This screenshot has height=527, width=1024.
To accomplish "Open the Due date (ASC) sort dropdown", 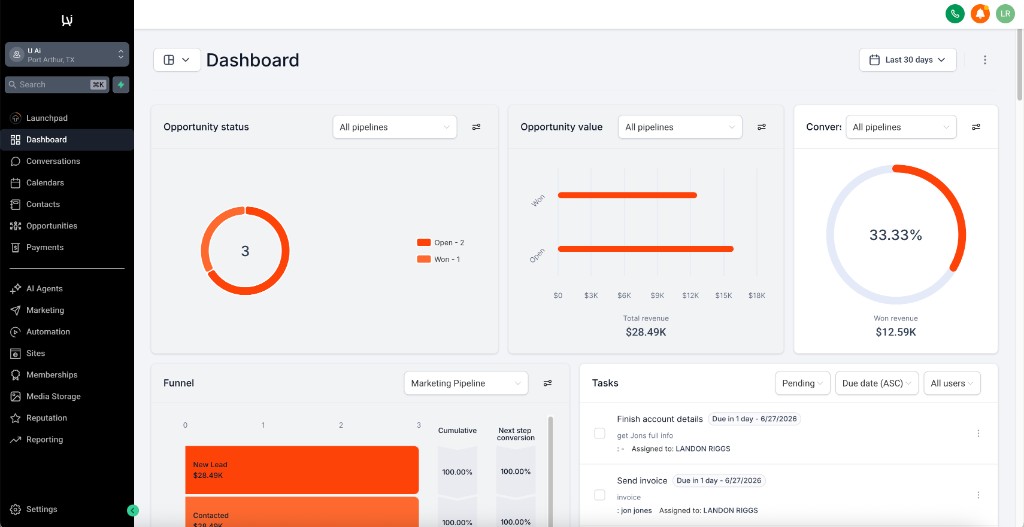I will [x=877, y=383].
